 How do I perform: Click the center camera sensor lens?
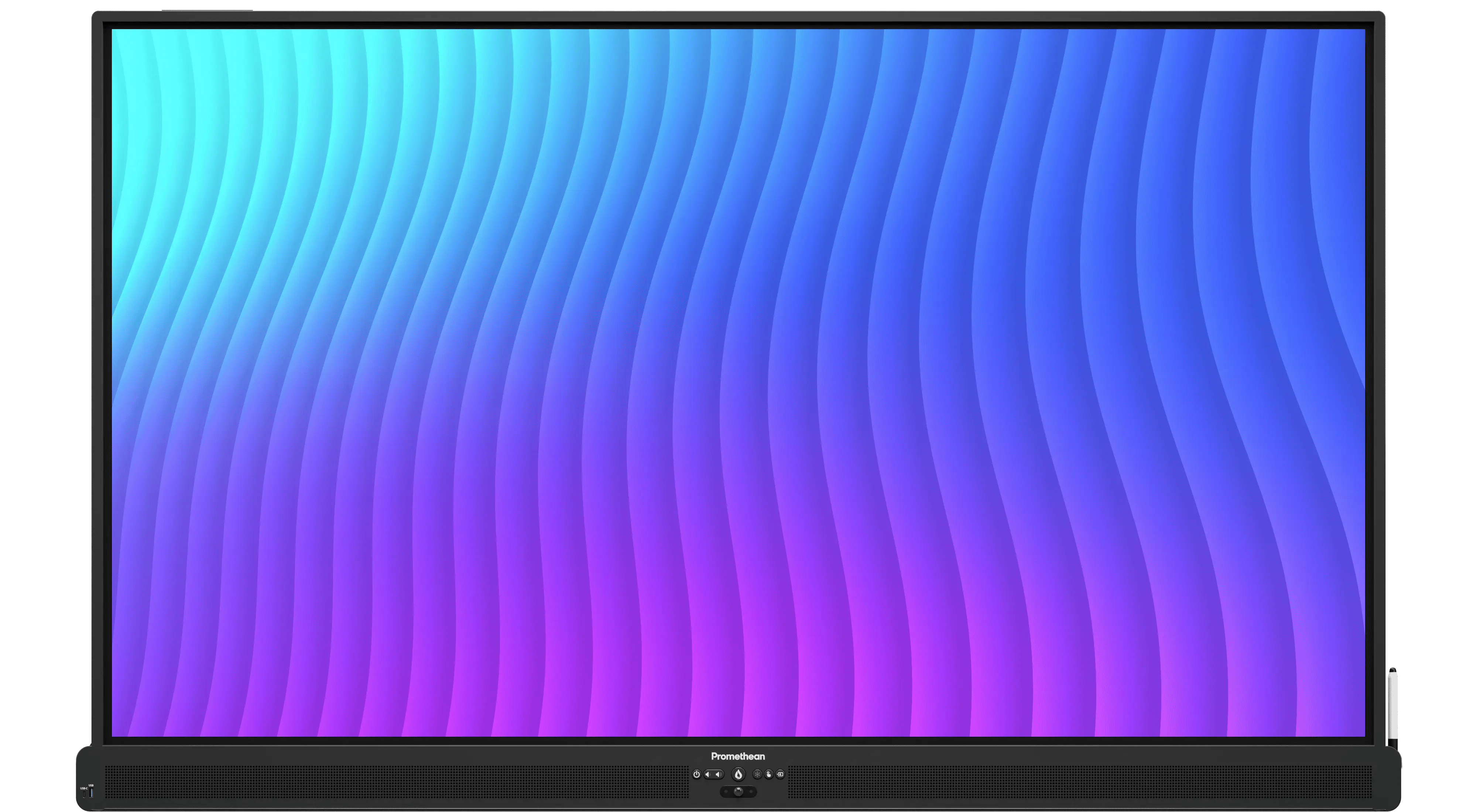[x=738, y=792]
